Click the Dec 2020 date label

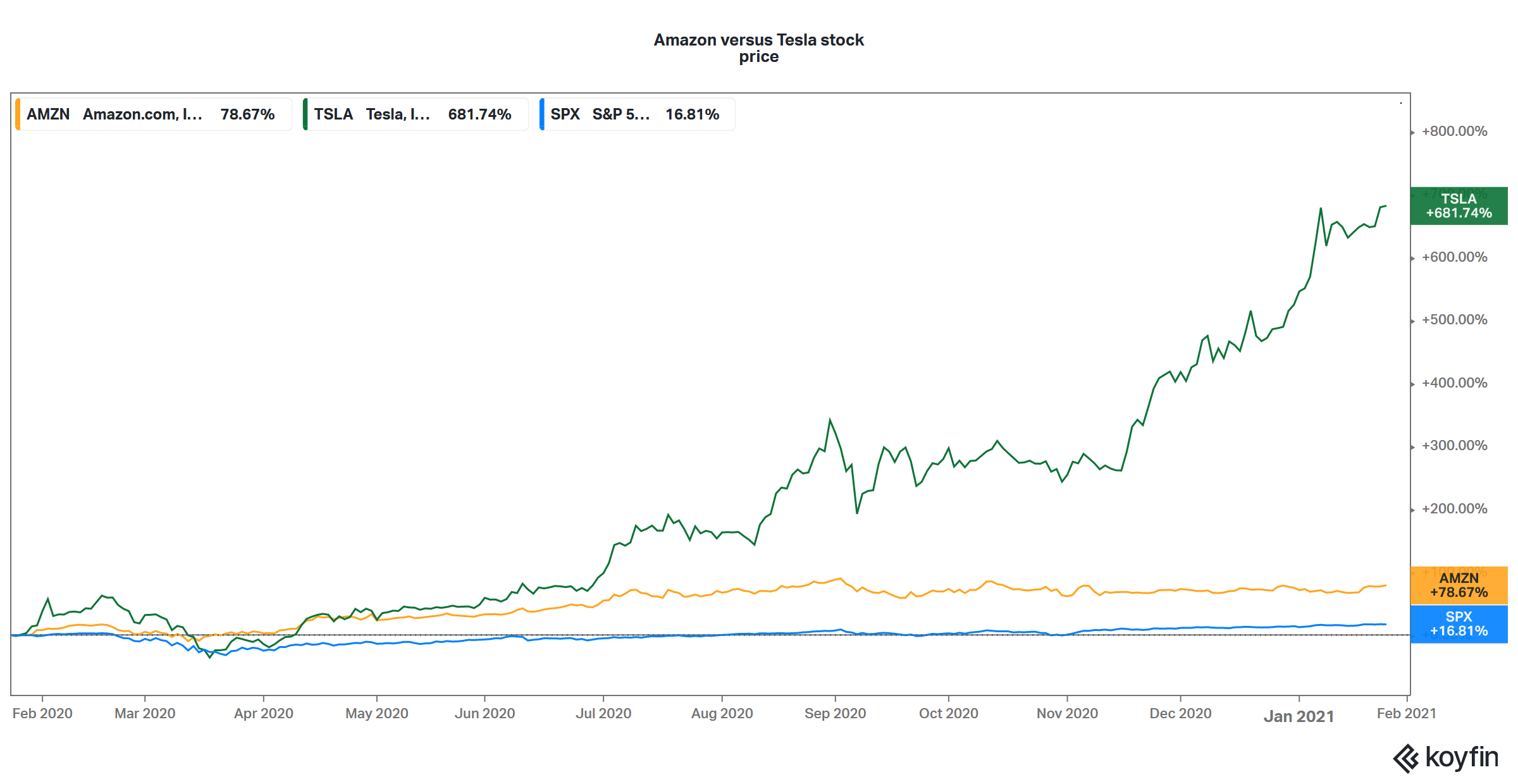tap(1180, 713)
